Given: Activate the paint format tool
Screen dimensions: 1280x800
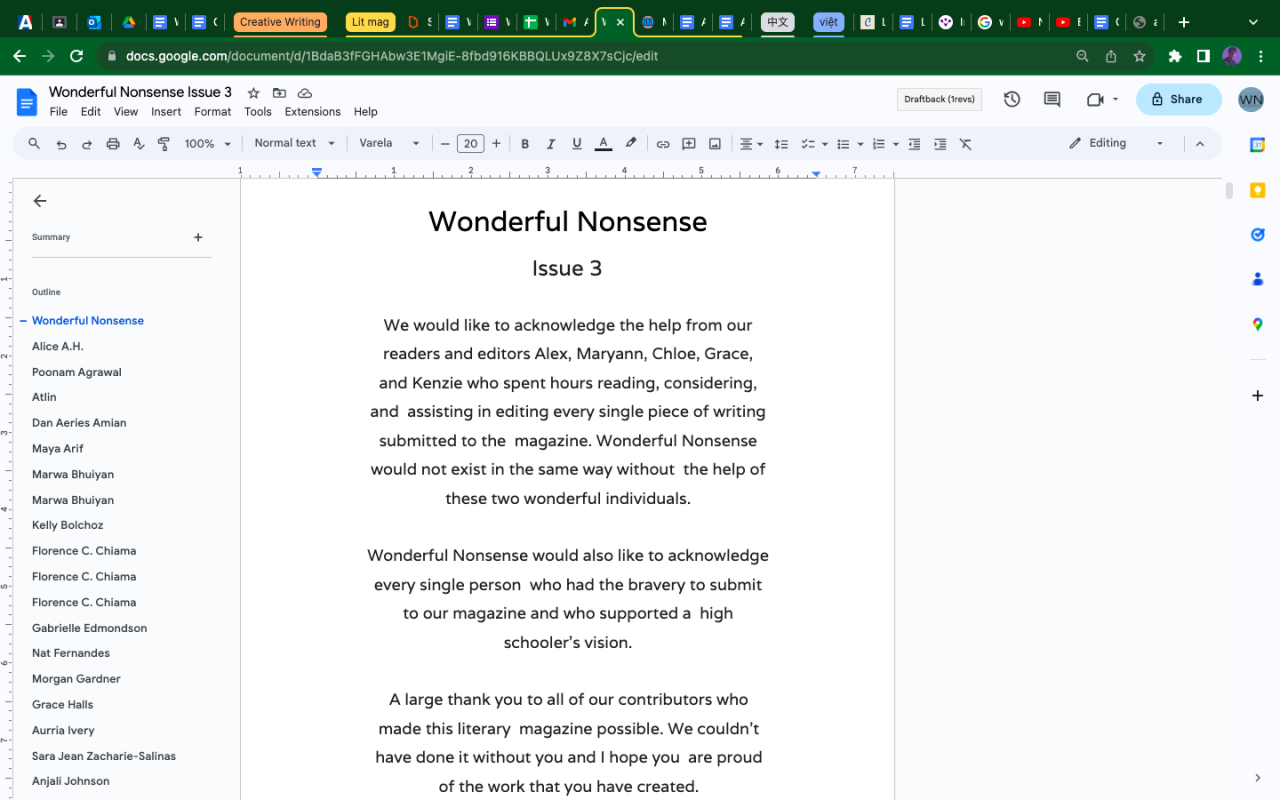Looking at the screenshot, I should coord(164,144).
